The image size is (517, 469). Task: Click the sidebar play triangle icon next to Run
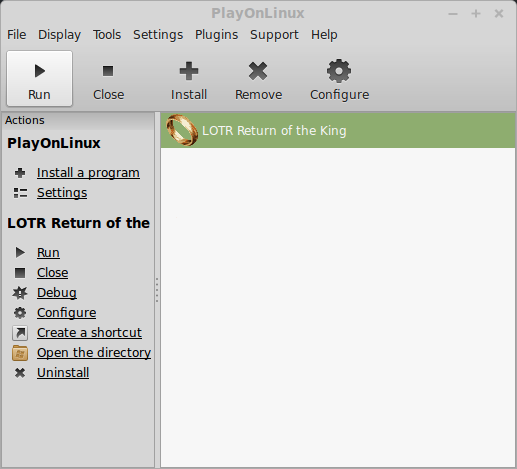click(20, 253)
